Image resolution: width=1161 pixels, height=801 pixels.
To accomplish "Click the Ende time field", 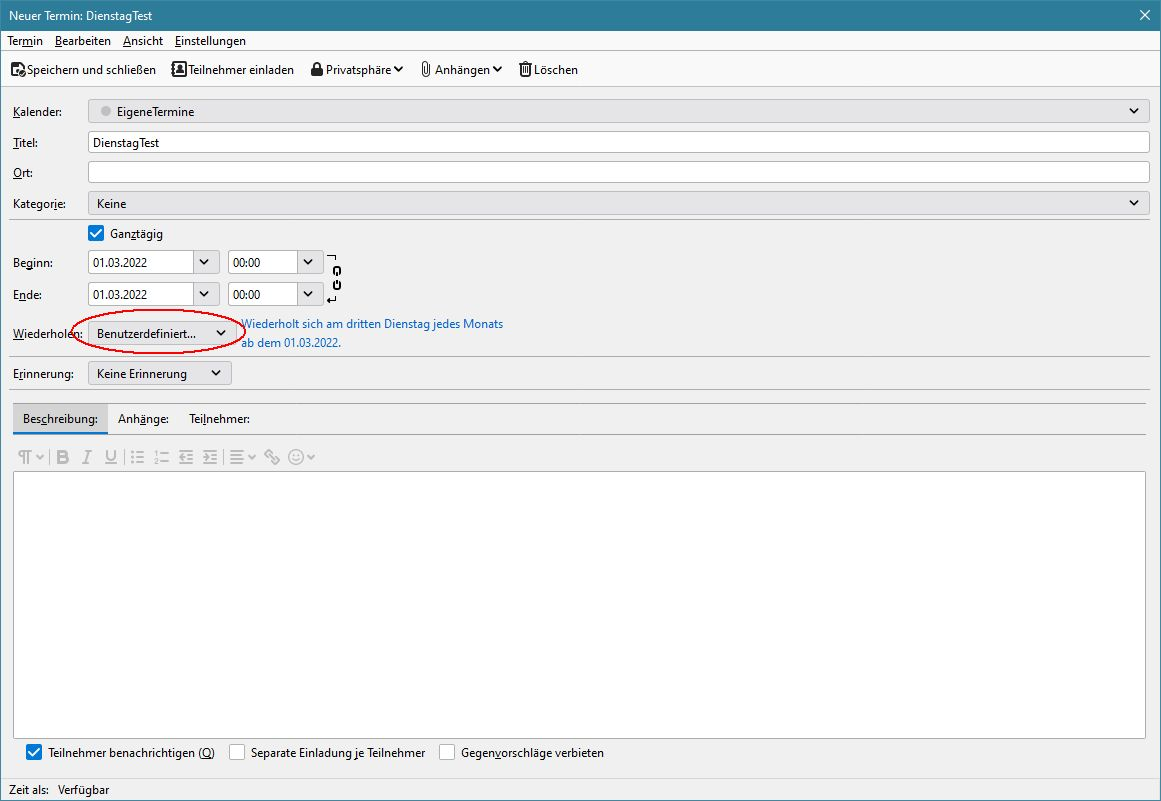I will pos(263,295).
